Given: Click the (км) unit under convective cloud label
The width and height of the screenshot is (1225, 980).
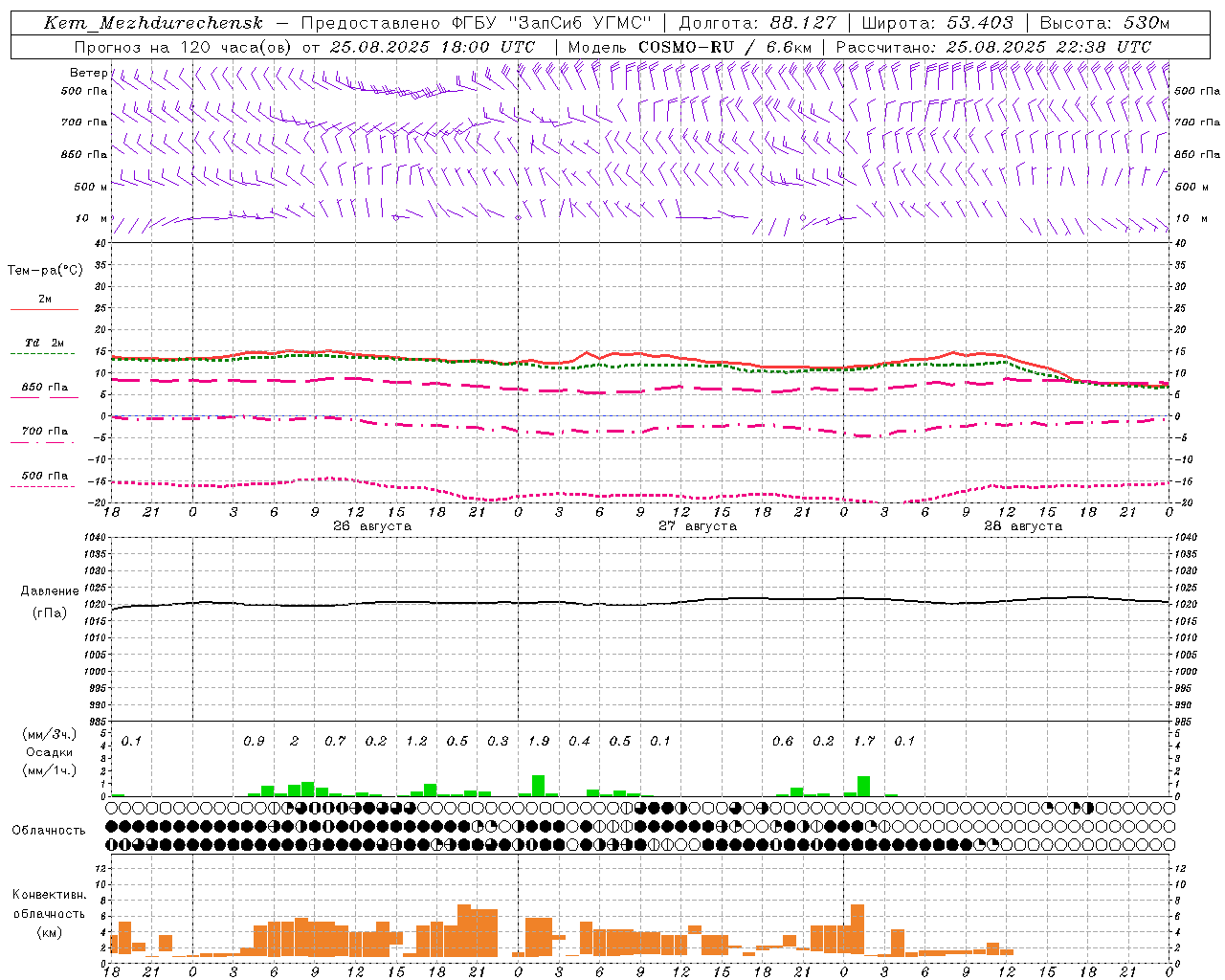Looking at the screenshot, I should click(50, 932).
